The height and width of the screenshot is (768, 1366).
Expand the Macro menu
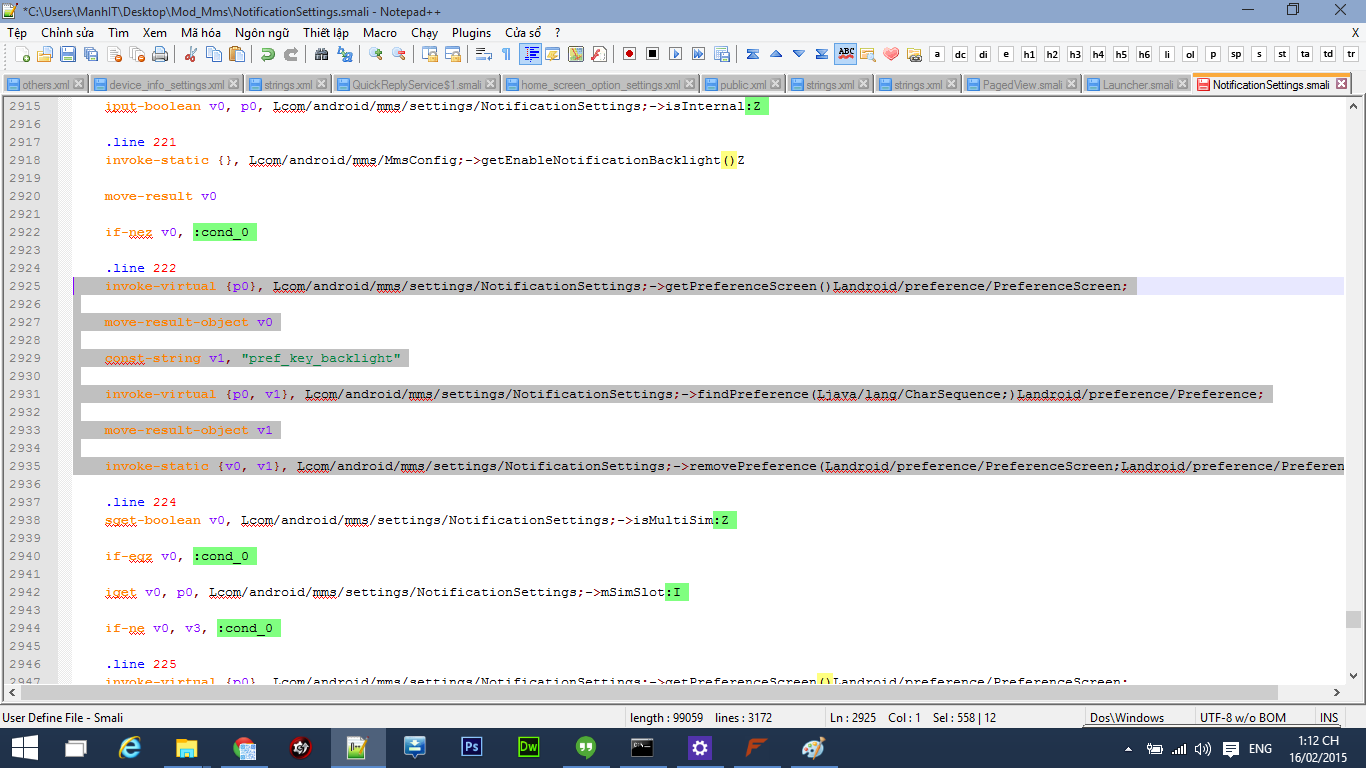coord(380,33)
